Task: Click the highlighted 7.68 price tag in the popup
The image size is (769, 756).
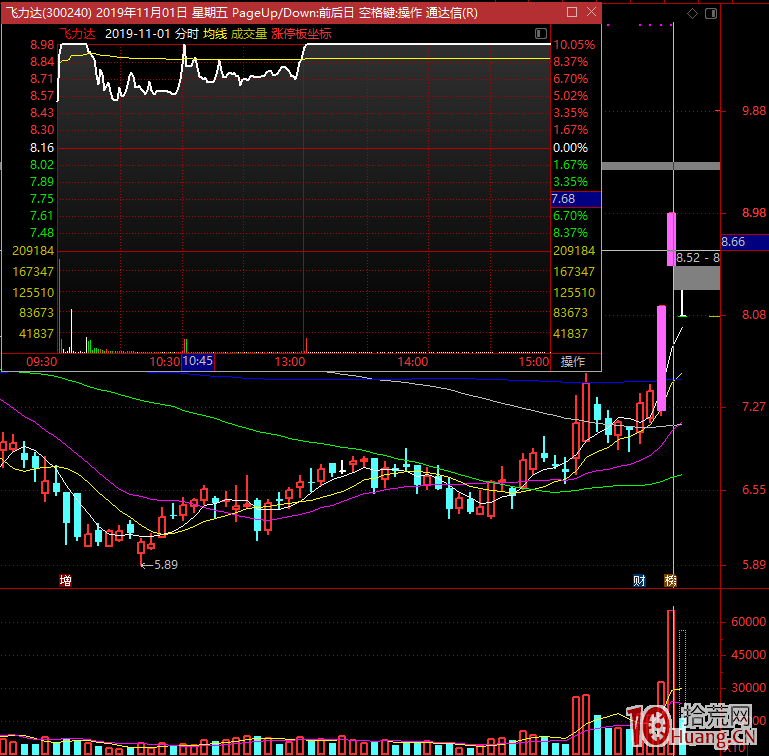Action: point(576,199)
